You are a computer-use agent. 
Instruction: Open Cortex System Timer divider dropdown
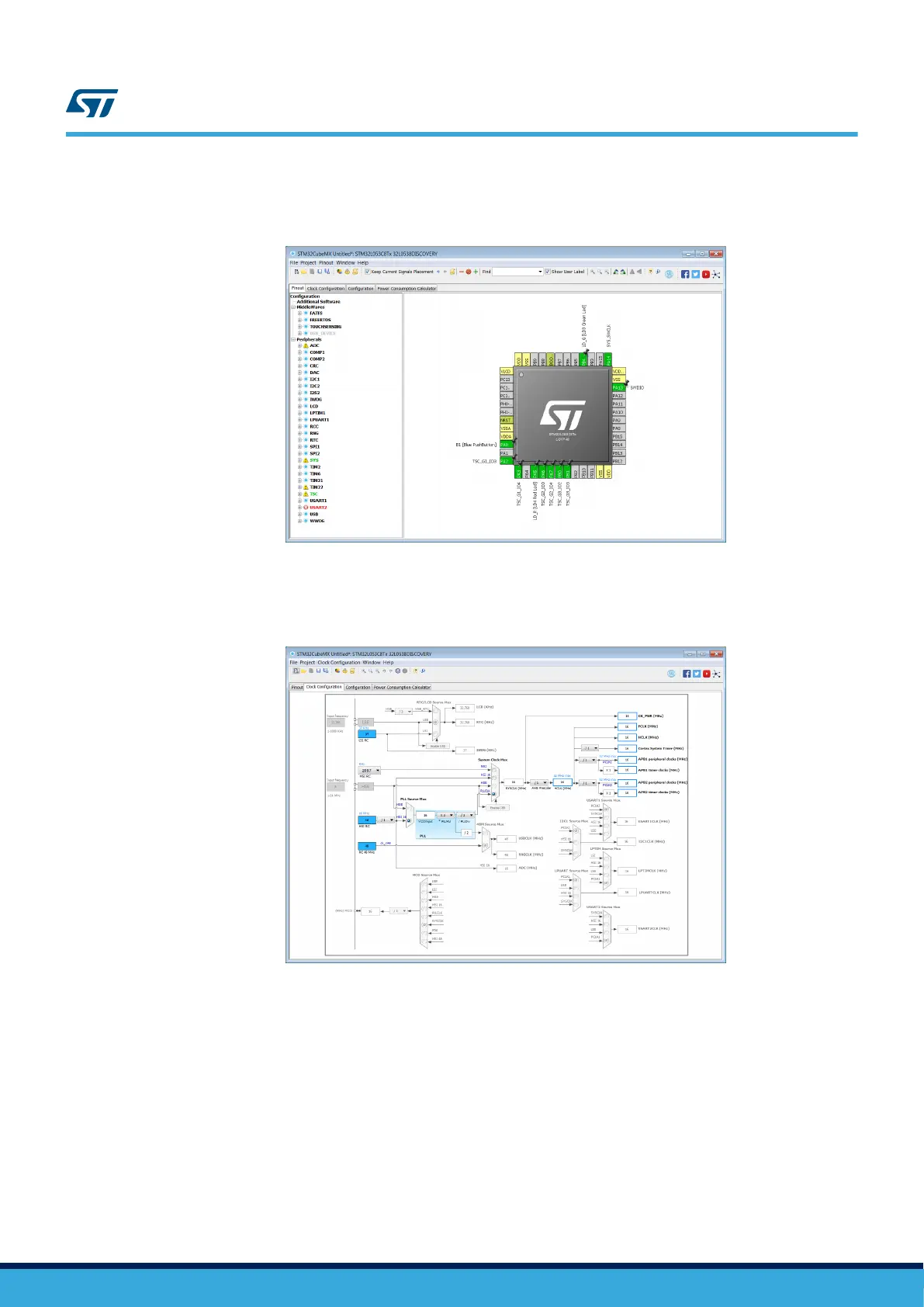(x=590, y=749)
